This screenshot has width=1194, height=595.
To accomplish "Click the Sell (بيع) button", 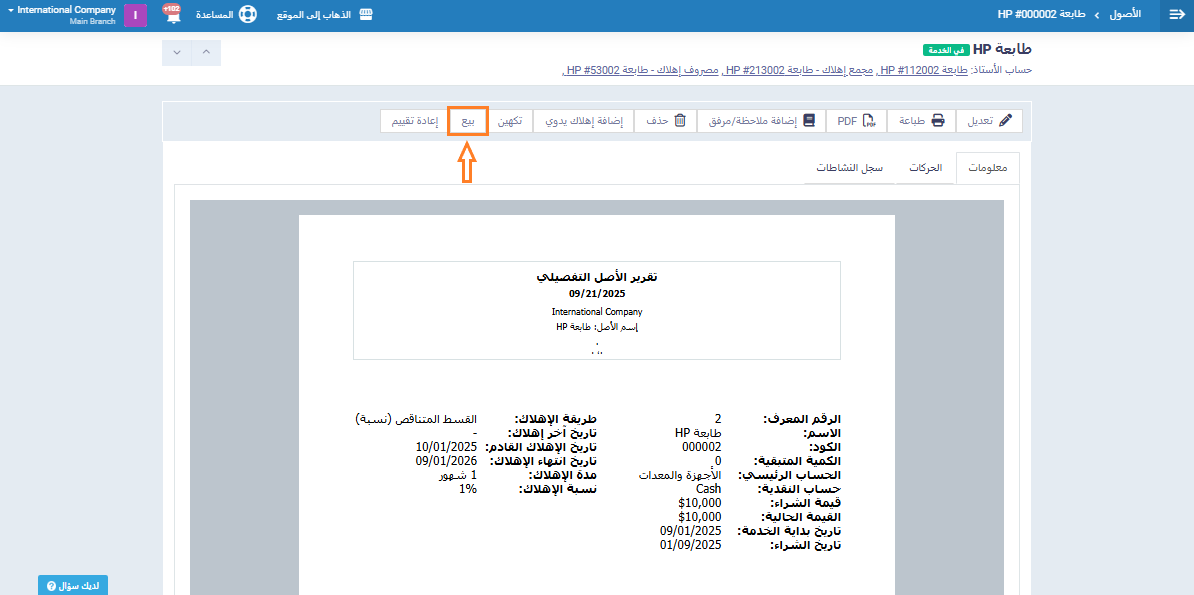I will 468,121.
